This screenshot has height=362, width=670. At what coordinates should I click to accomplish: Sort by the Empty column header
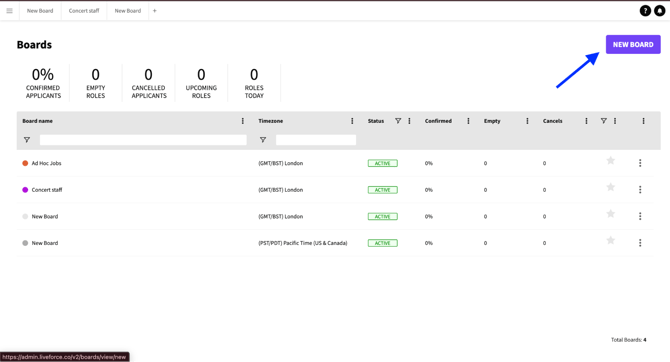[492, 121]
